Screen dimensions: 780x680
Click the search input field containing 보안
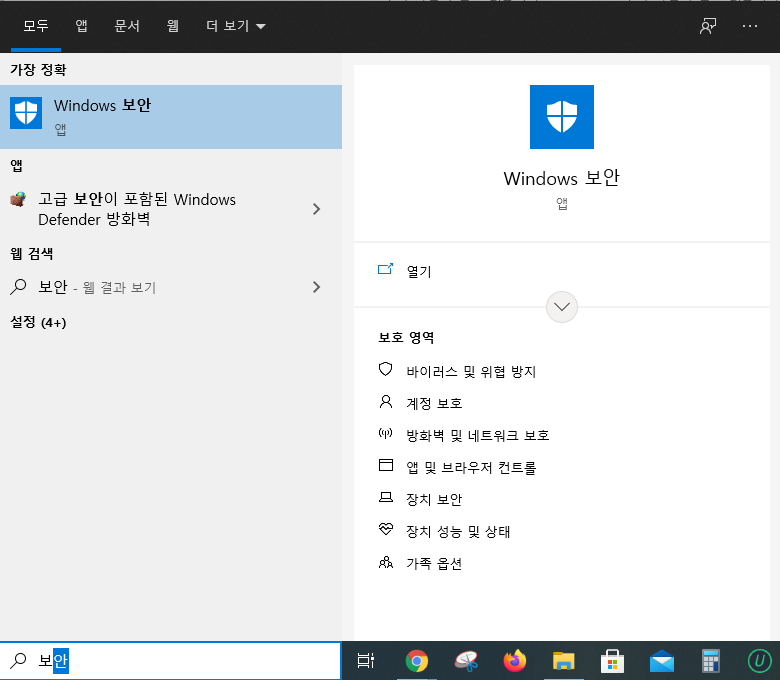[x=171, y=661]
